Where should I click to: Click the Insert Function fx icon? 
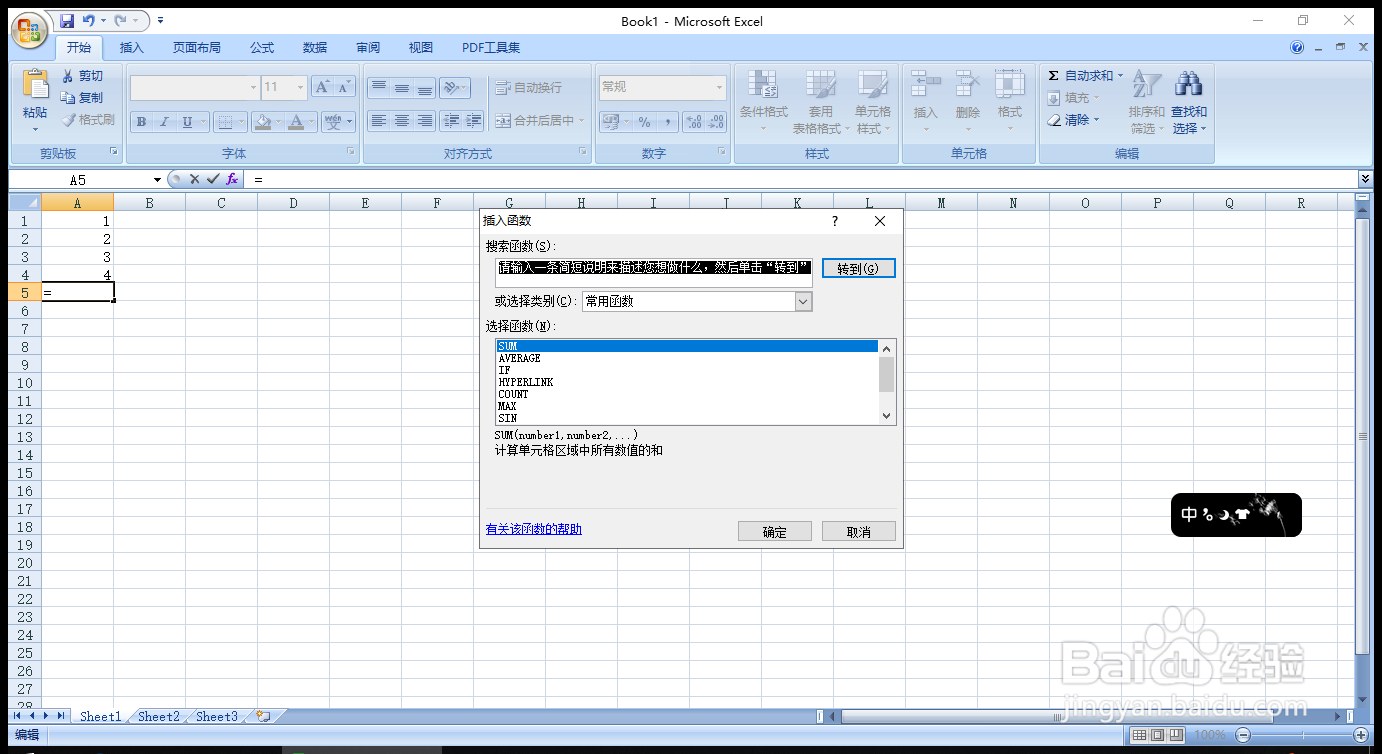(x=233, y=179)
